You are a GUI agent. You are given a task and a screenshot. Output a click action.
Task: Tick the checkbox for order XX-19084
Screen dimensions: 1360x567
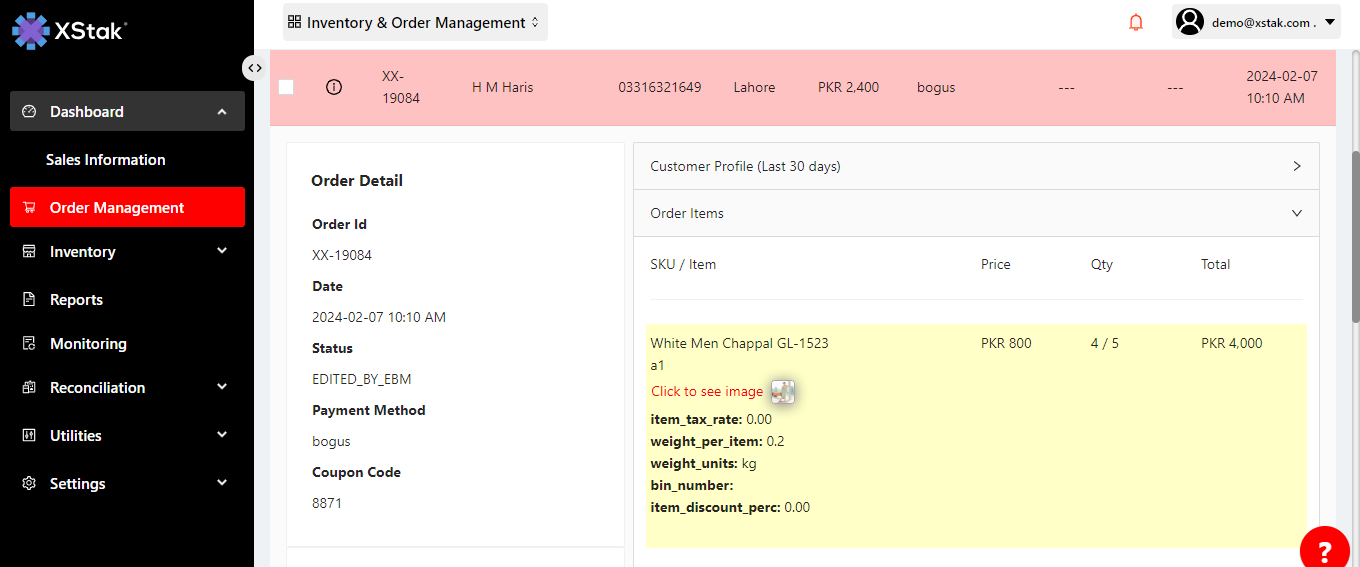(286, 87)
